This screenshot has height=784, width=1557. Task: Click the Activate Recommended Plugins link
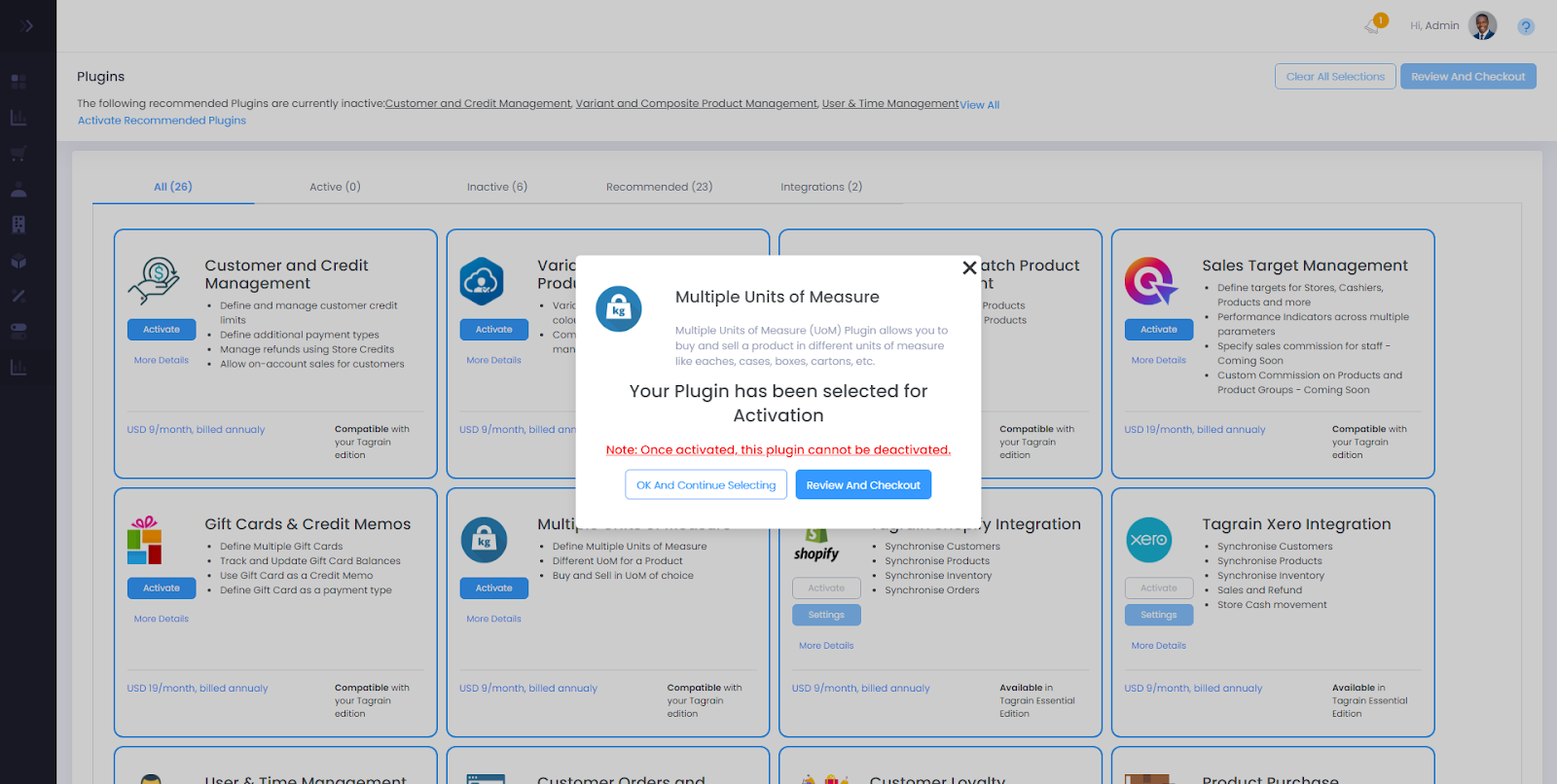(162, 121)
